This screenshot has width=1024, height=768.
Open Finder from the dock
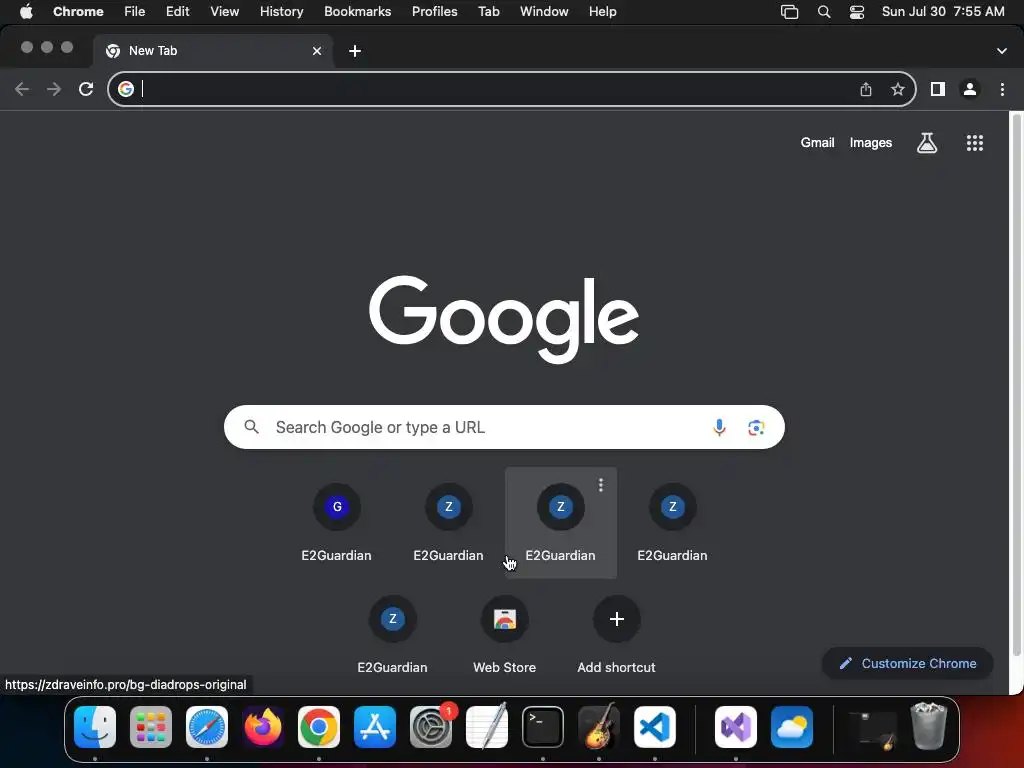click(x=95, y=727)
